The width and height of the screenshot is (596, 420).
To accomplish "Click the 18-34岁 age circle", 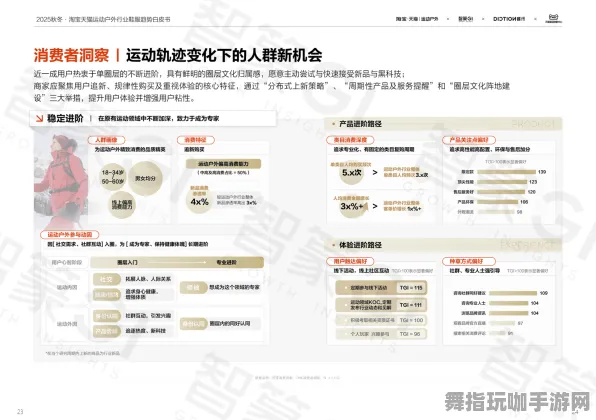I will pyautogui.click(x=113, y=177).
